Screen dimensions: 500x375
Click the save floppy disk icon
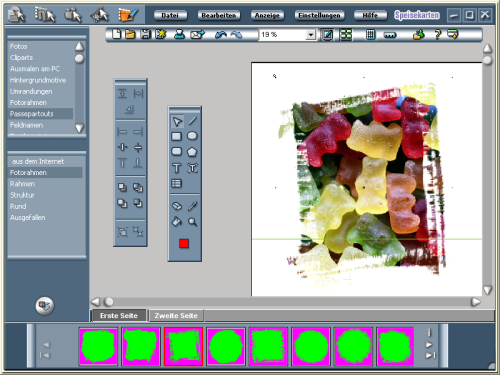pos(145,34)
